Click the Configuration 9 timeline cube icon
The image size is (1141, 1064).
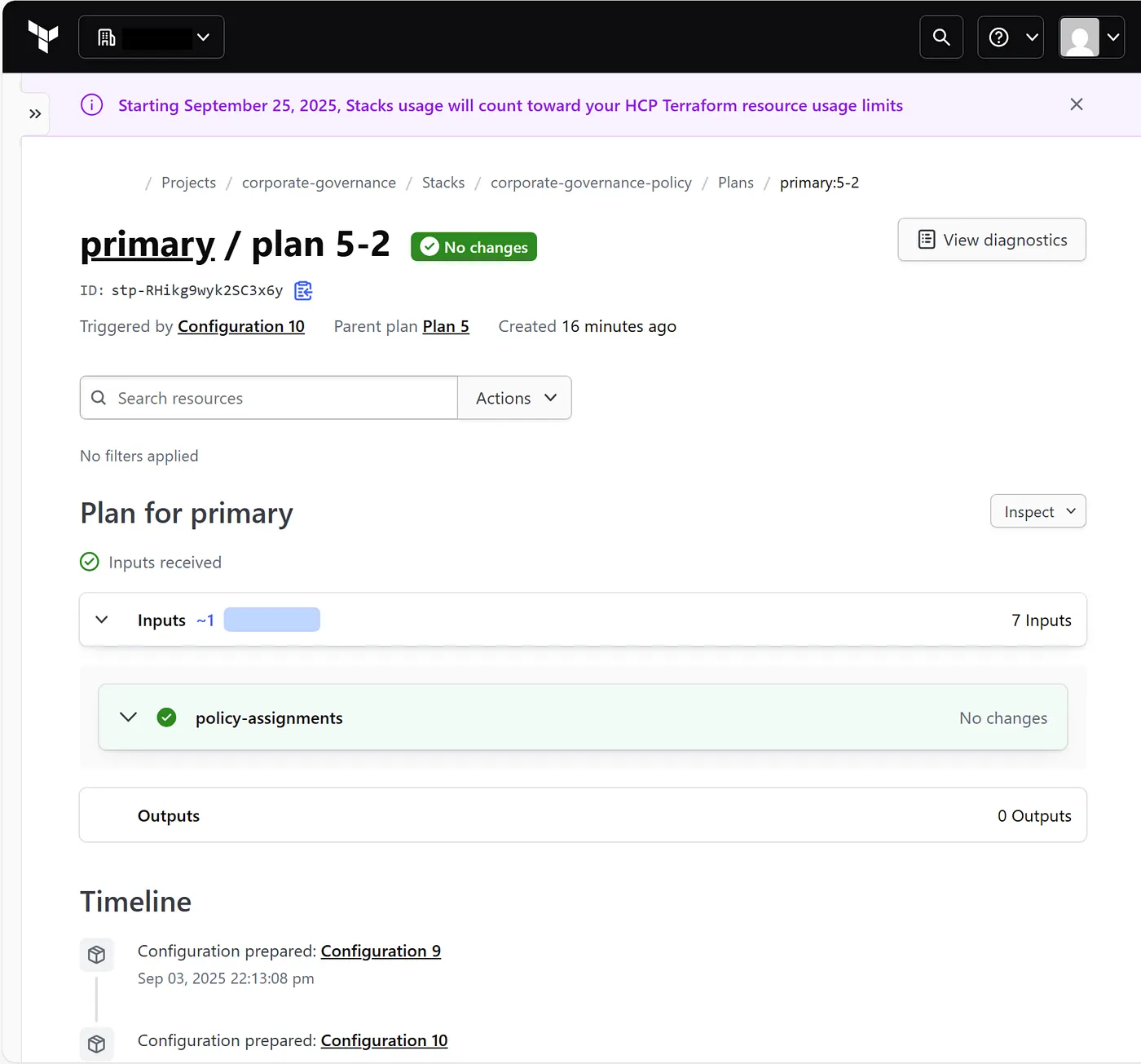pyautogui.click(x=96, y=955)
